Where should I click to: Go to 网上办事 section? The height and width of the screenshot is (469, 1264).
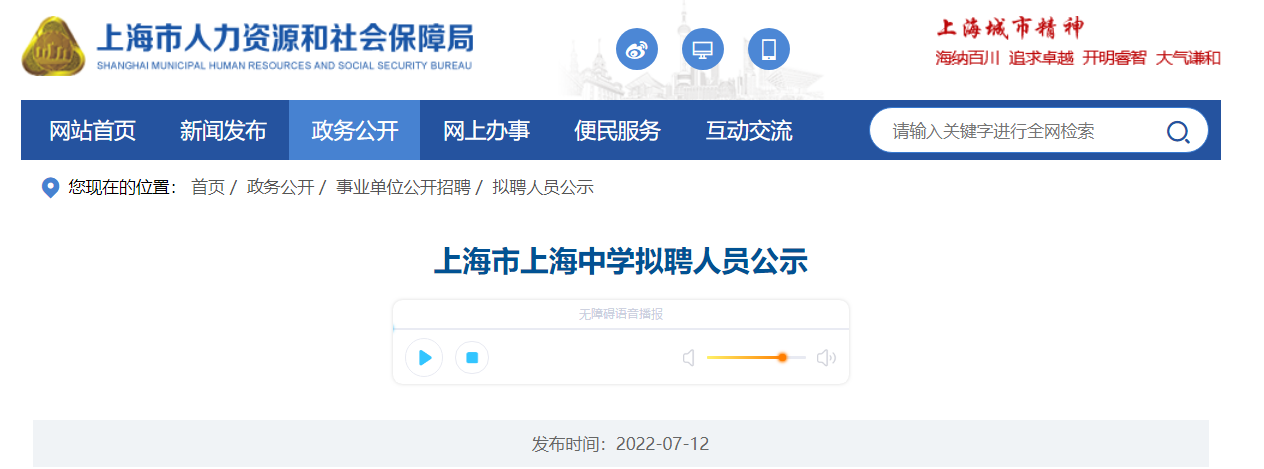(486, 130)
